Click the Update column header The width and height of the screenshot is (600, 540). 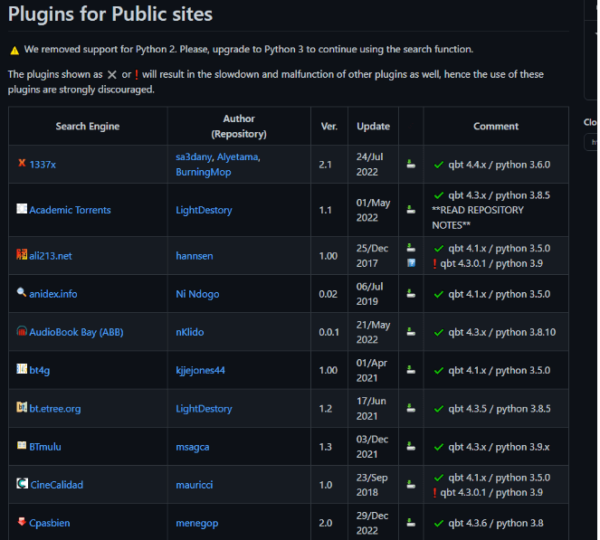[373, 127]
